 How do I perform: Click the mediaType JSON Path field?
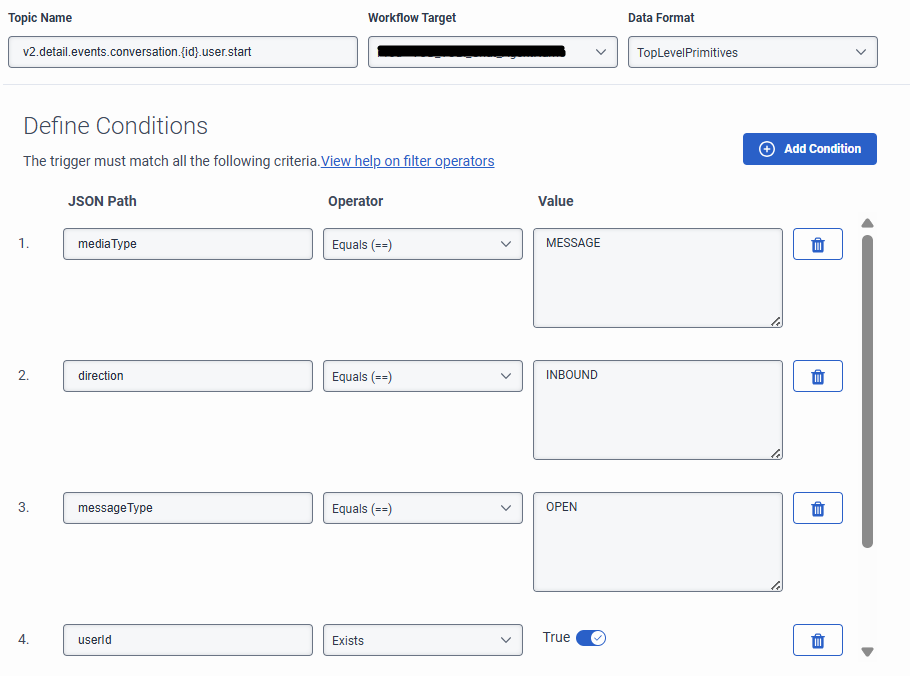pos(187,244)
